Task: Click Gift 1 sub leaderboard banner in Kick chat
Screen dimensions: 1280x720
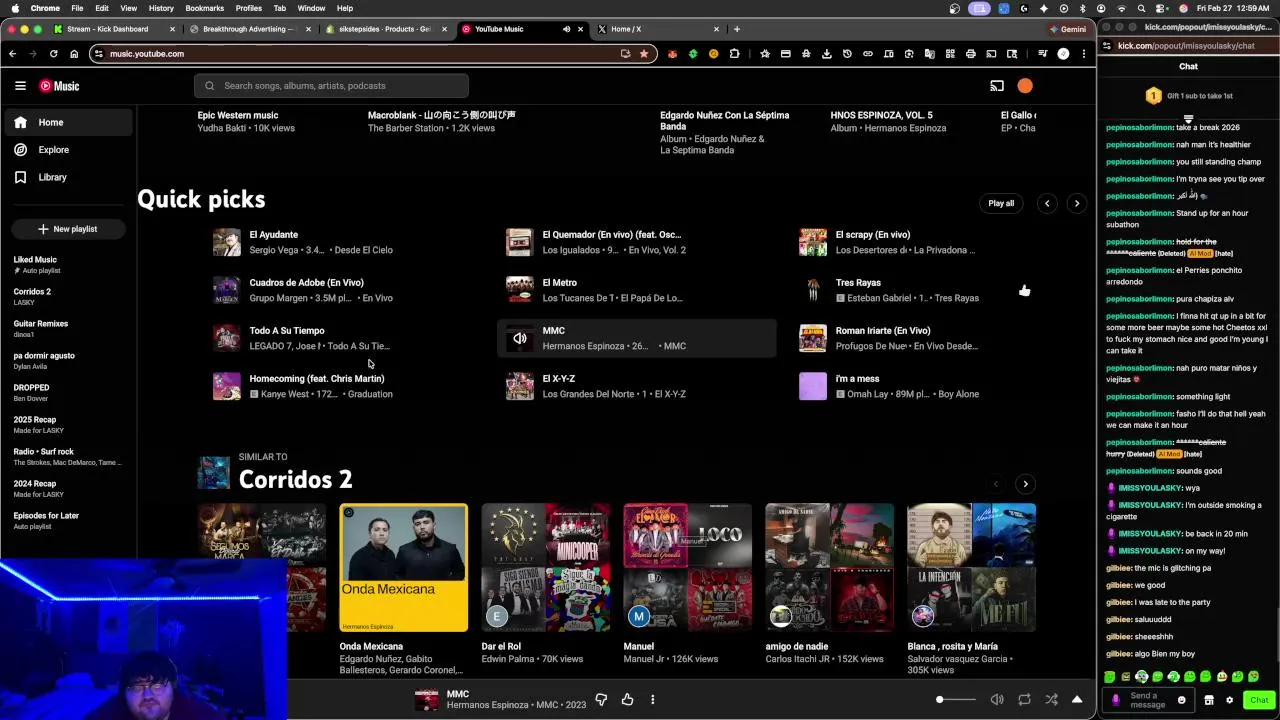Action: point(1189,96)
